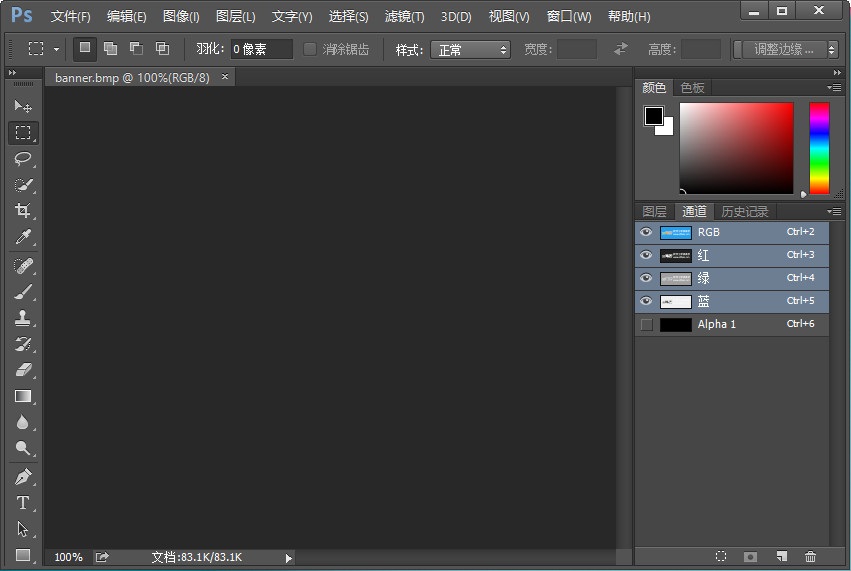Hide the red channel (红) visibility eye
Viewport: 851px width, 571px height.
tap(646, 255)
